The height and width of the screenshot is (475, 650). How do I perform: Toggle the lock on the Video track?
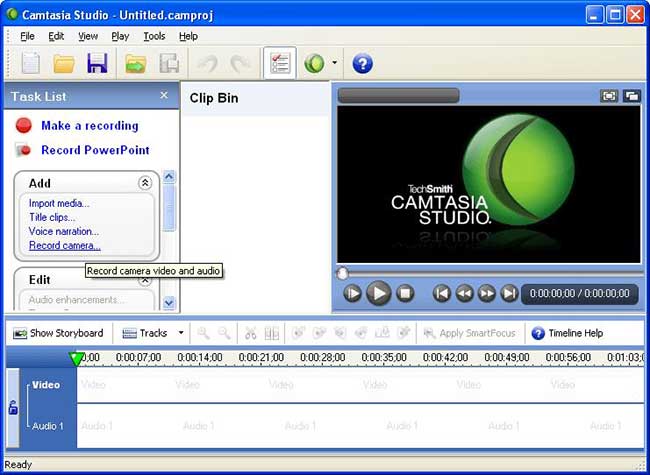13,407
